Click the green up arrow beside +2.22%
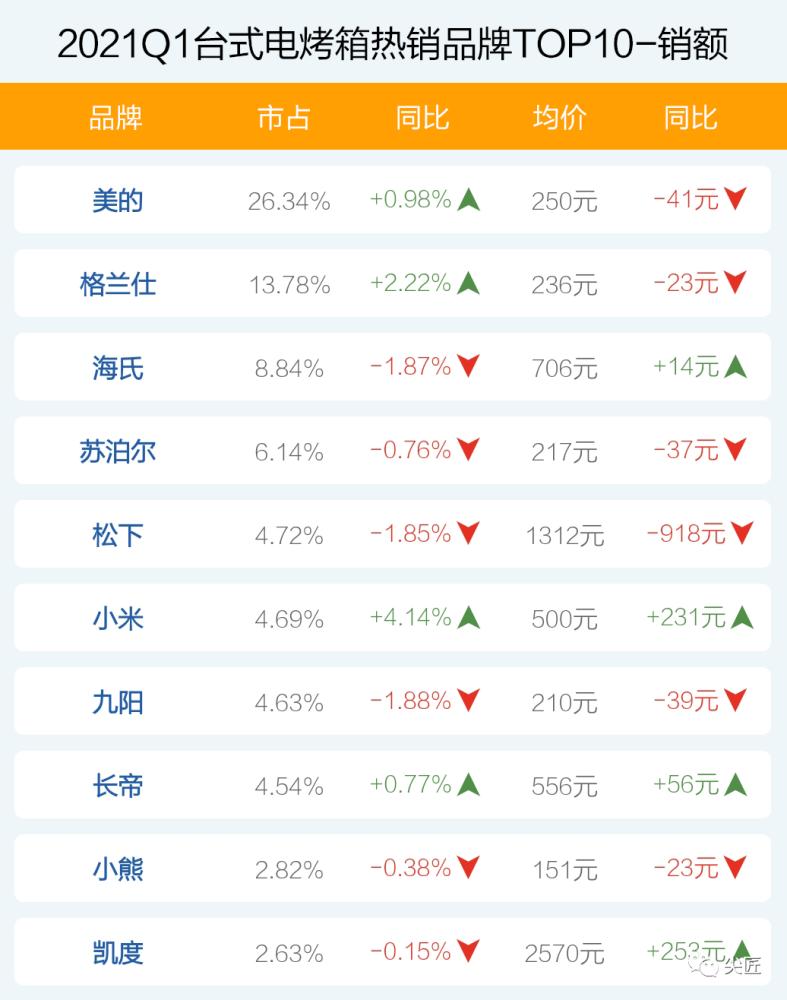The image size is (787, 1000). pos(468,284)
